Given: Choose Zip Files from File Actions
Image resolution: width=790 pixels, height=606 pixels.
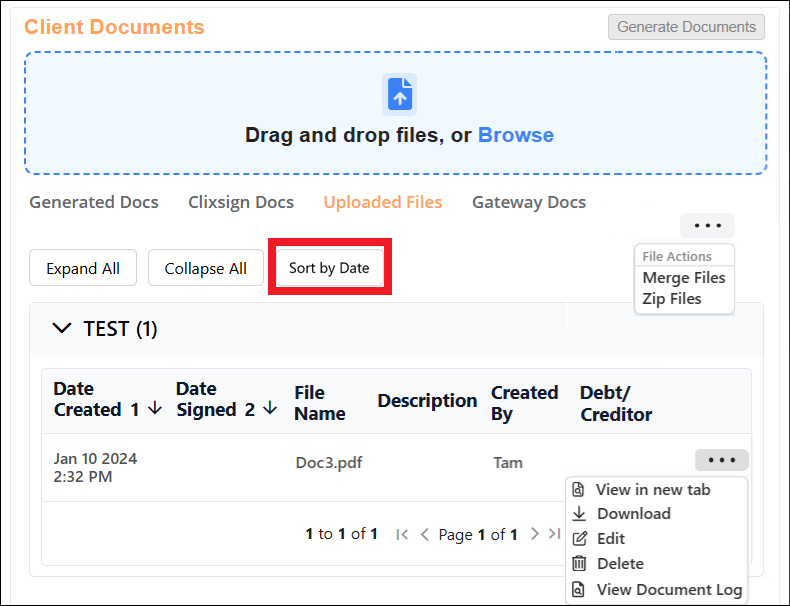Looking at the screenshot, I should click(x=672, y=299).
